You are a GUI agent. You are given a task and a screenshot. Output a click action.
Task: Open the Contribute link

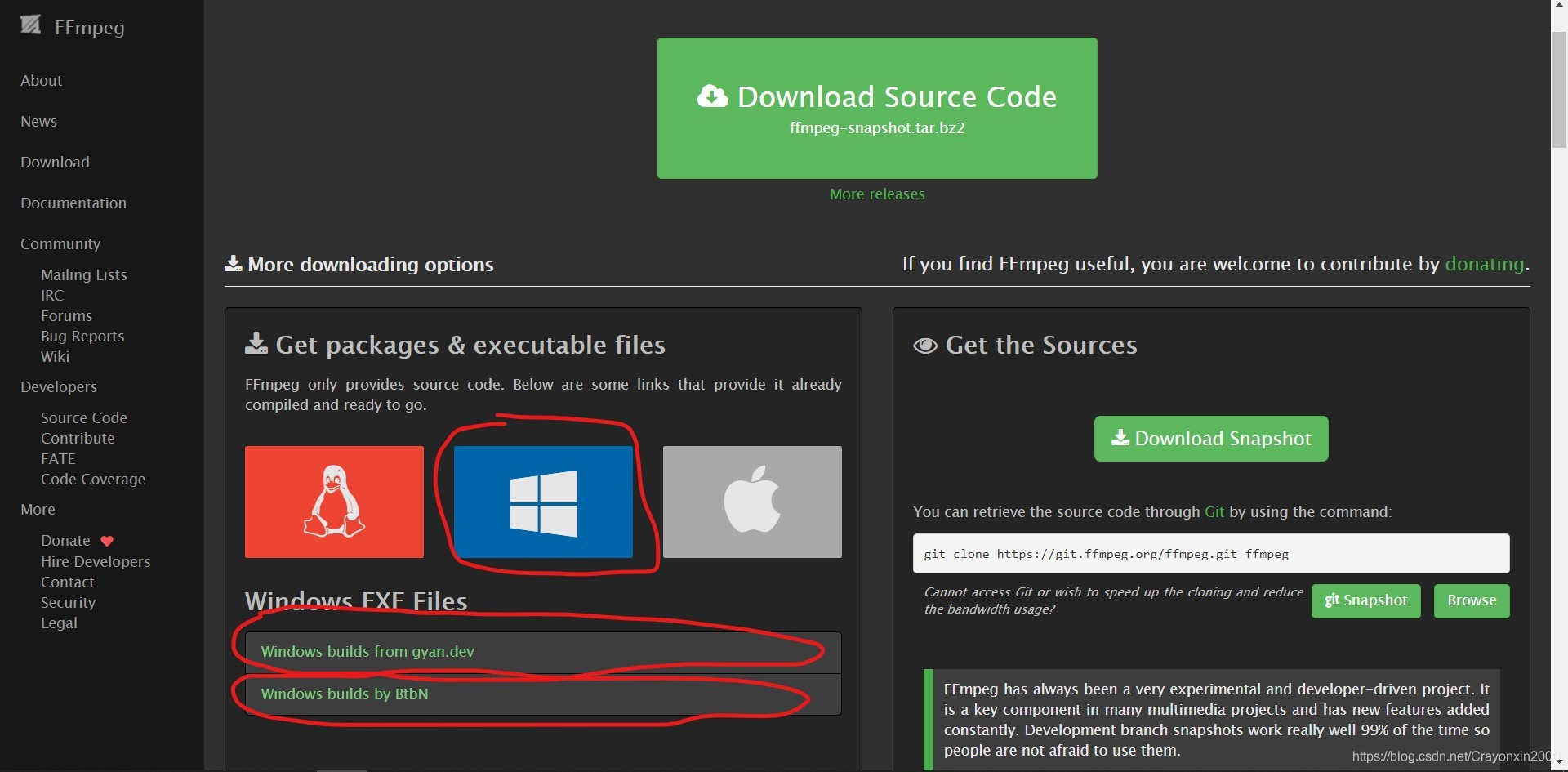(x=78, y=438)
